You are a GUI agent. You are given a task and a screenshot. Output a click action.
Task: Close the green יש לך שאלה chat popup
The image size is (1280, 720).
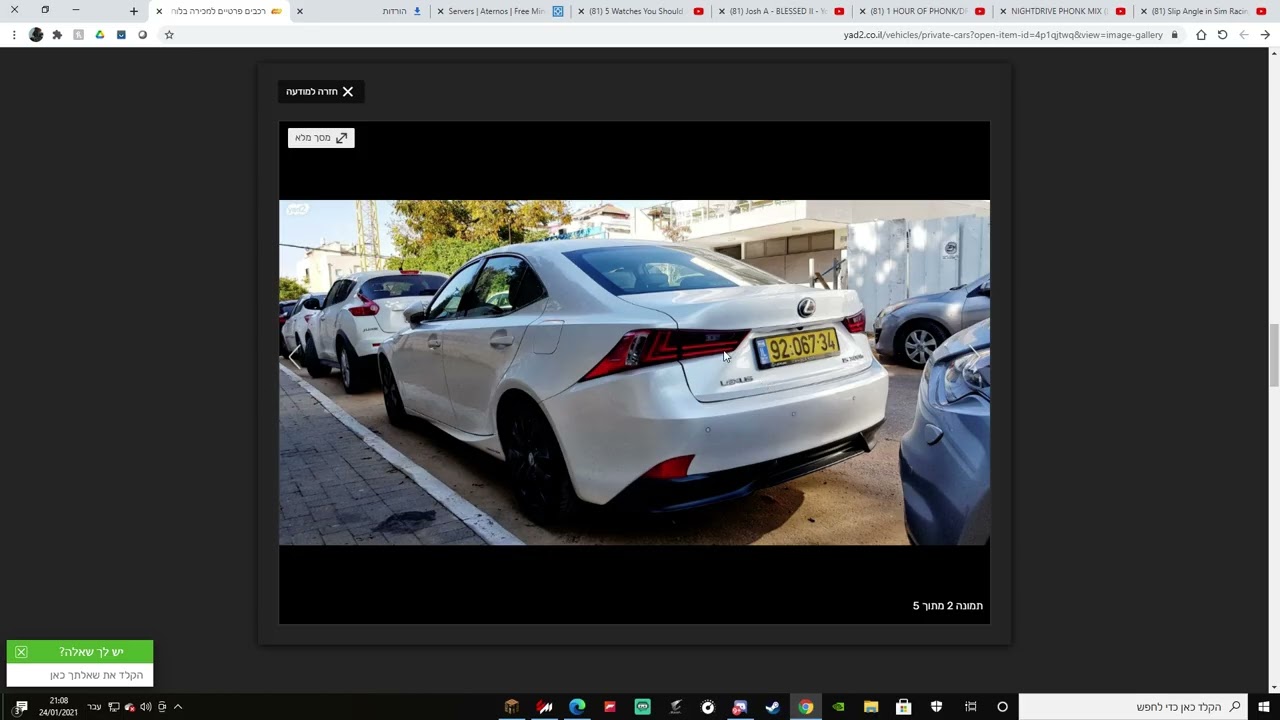tap(21, 652)
